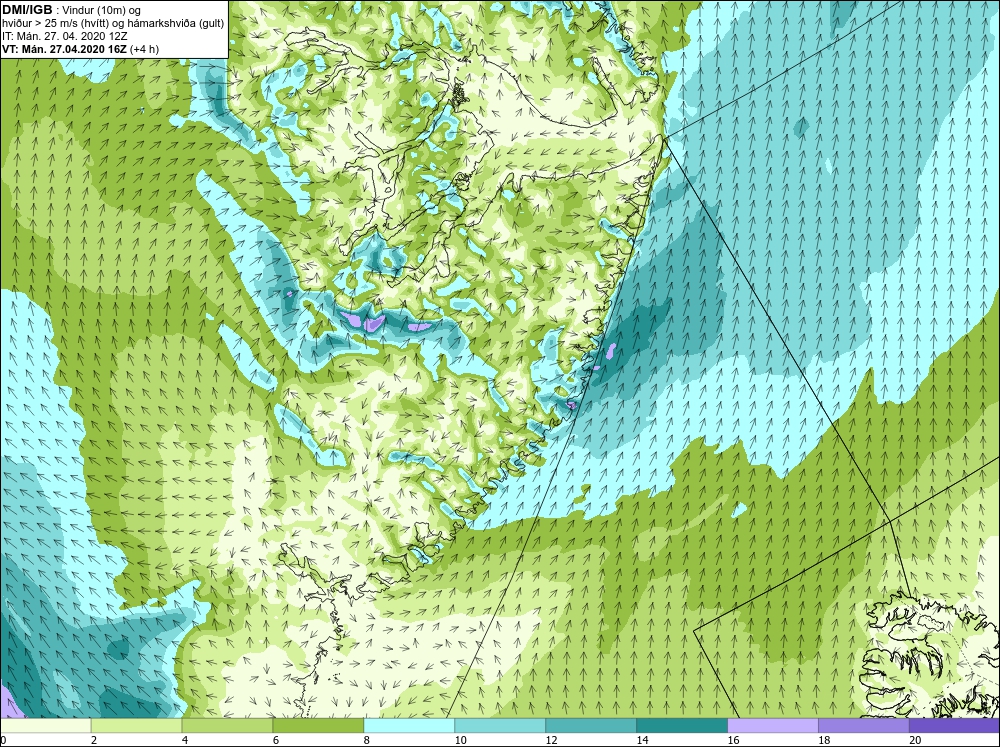Click the 14-16 m/s dark teal legend swatch
This screenshot has width=1000, height=747.
tap(682, 725)
